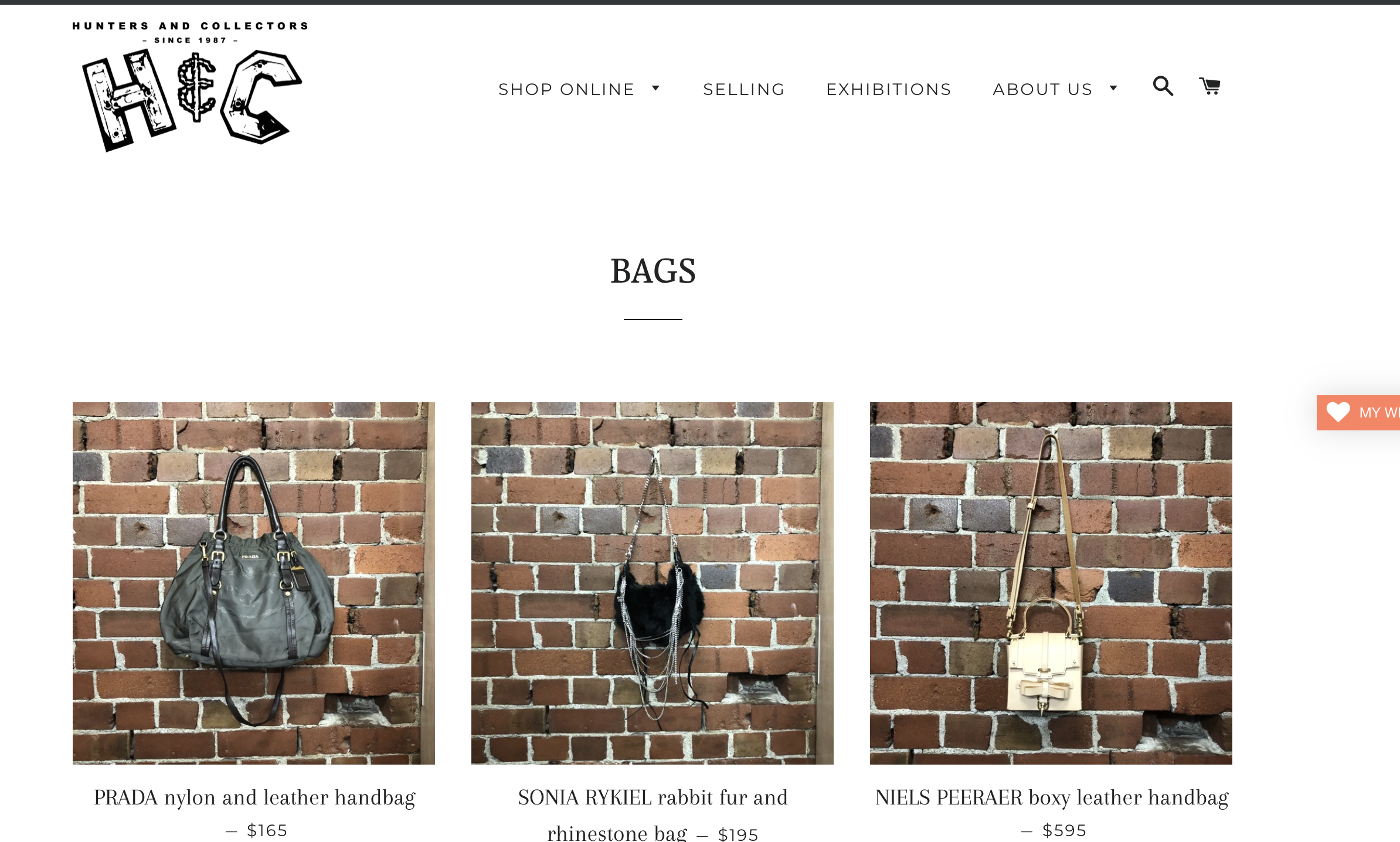
Task: Expand the About Us dropdown arrow
Action: [1113, 89]
